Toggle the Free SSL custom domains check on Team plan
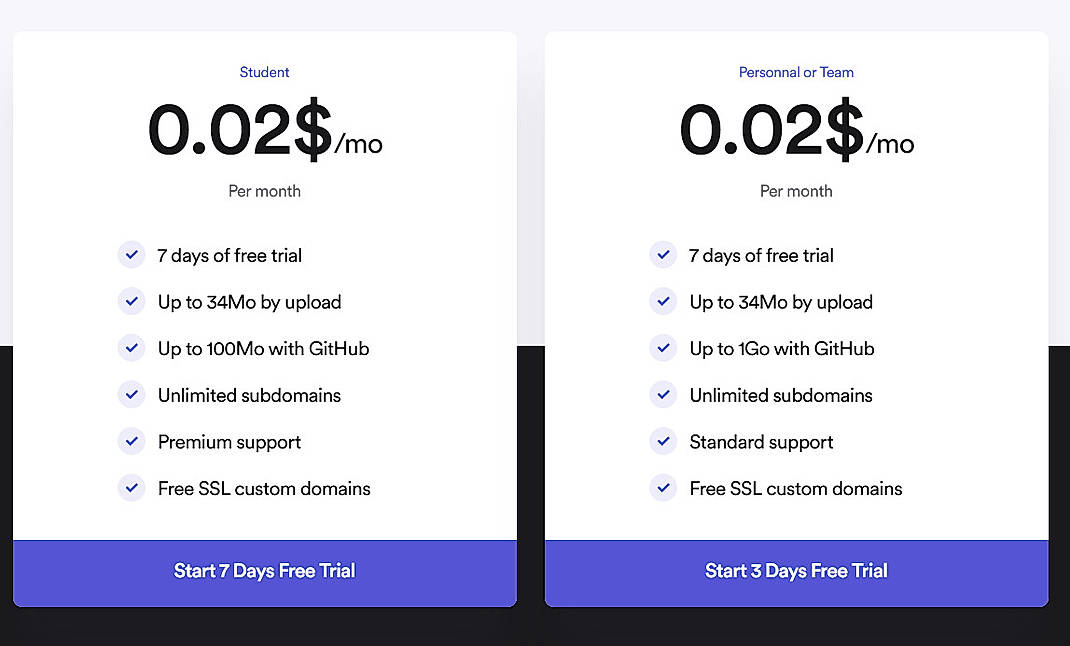Viewport: 1070px width, 646px height. 663,488
